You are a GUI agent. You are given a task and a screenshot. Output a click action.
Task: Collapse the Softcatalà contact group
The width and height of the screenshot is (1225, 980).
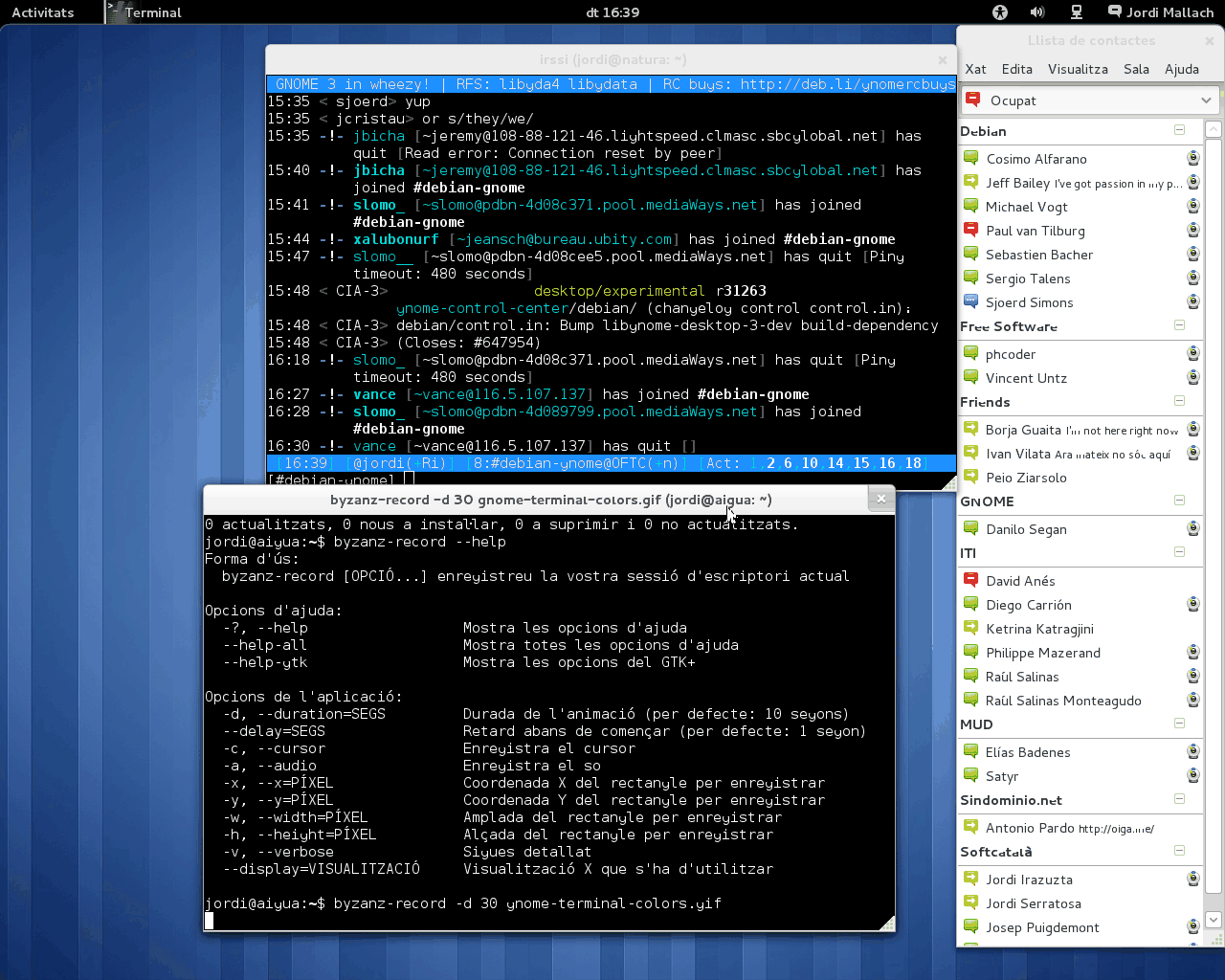[1179, 851]
